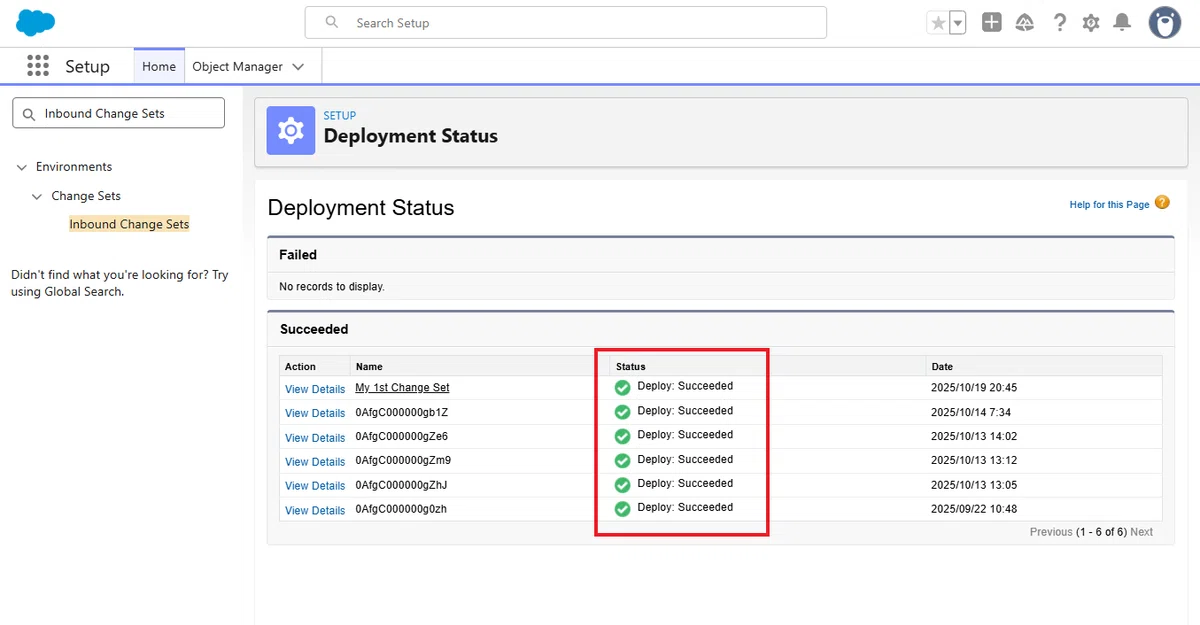Expand the Object Manager tab dropdown chevron
The height and width of the screenshot is (625, 1200).
(299, 67)
